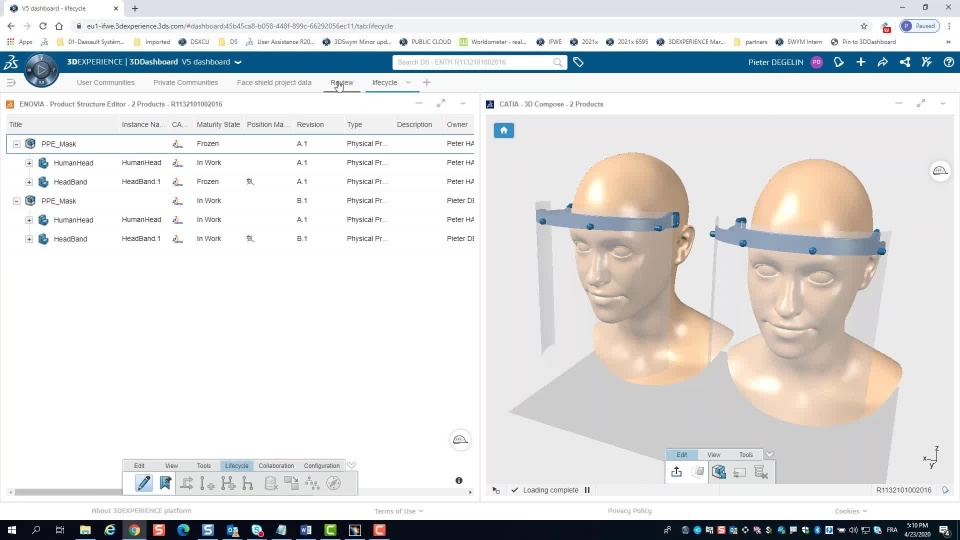Add a new dashboard tab with plus
The image size is (960, 540).
[427, 82]
